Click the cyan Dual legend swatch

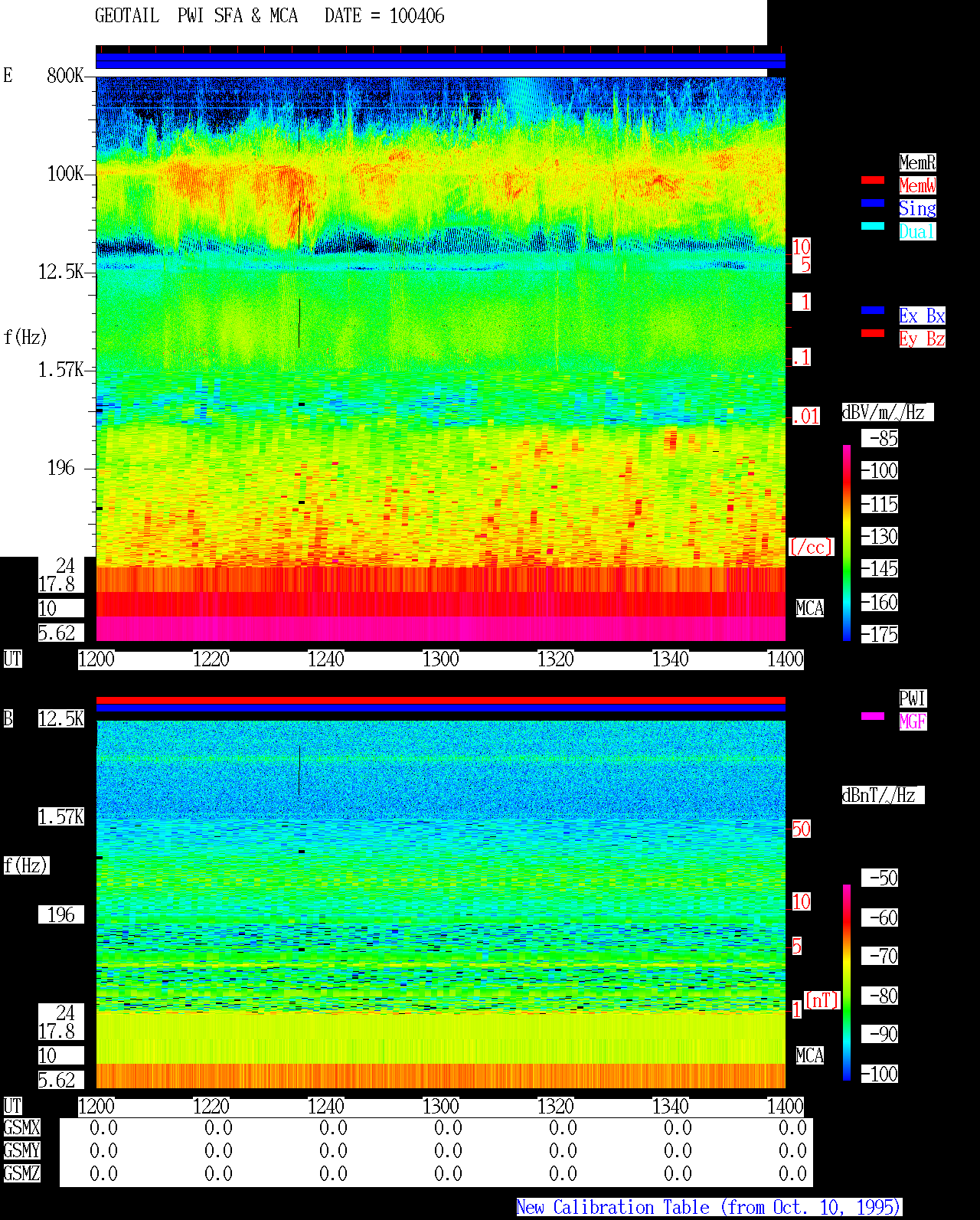(873, 226)
